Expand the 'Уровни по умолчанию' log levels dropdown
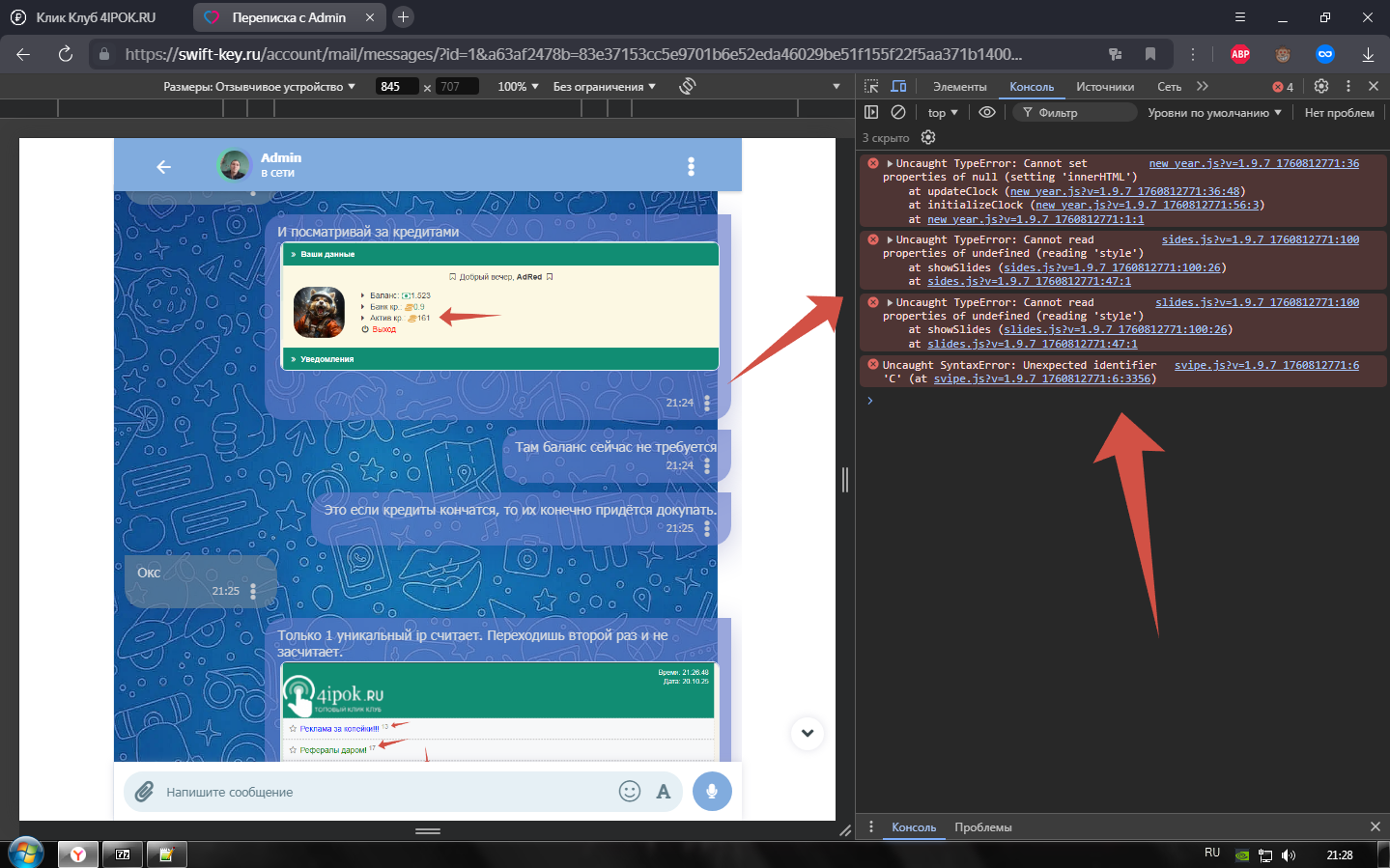1390x868 pixels. tap(1214, 113)
